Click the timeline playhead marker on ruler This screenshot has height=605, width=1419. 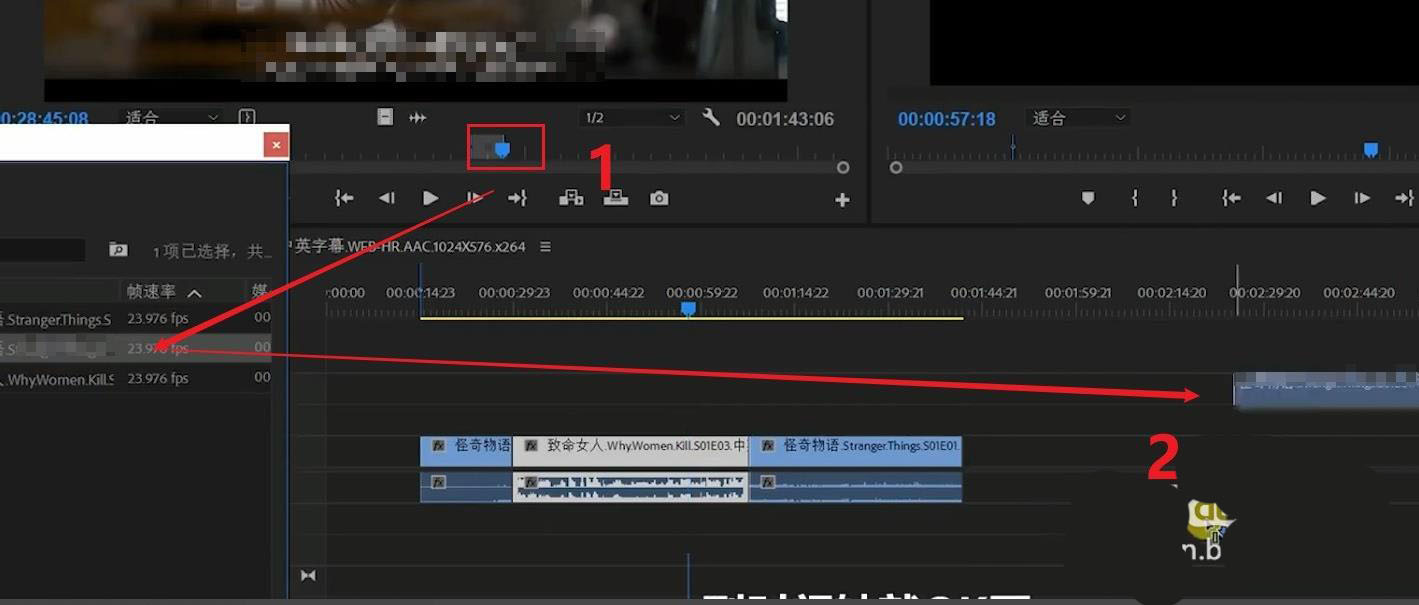coord(688,309)
